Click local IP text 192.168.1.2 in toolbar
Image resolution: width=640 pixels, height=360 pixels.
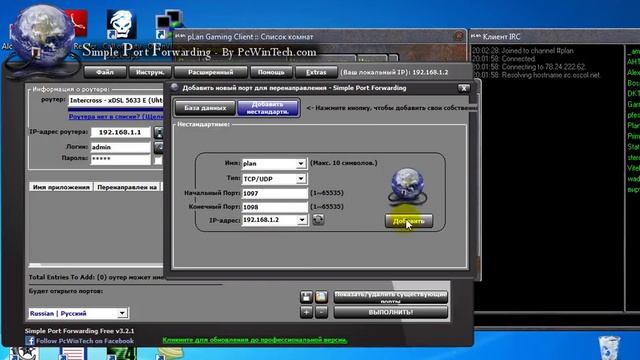(430, 72)
